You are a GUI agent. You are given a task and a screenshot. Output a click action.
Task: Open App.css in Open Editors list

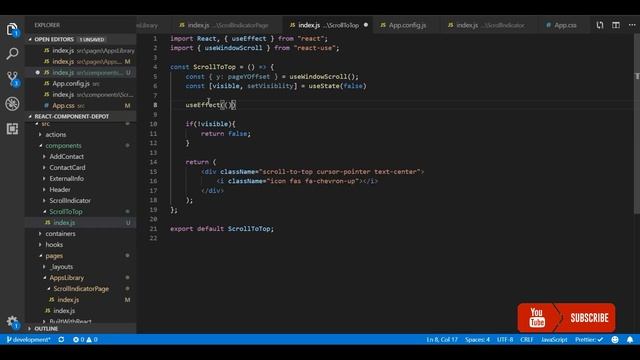(x=81, y=105)
